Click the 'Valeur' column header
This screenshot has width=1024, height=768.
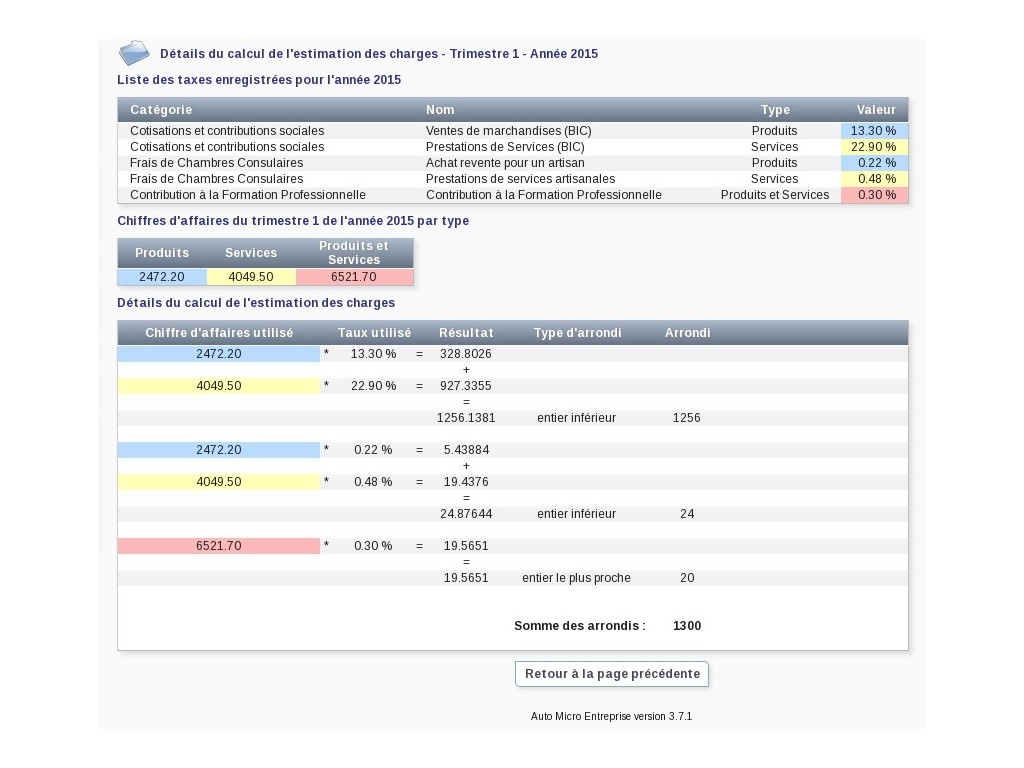(x=876, y=110)
